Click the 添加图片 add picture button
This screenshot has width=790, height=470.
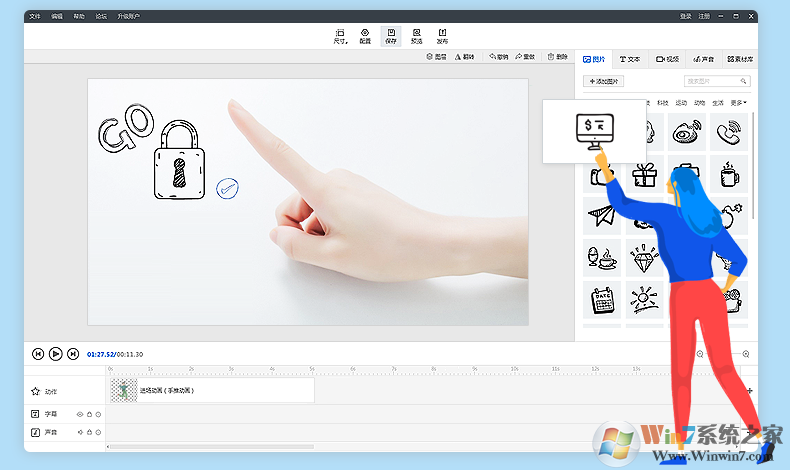[604, 81]
